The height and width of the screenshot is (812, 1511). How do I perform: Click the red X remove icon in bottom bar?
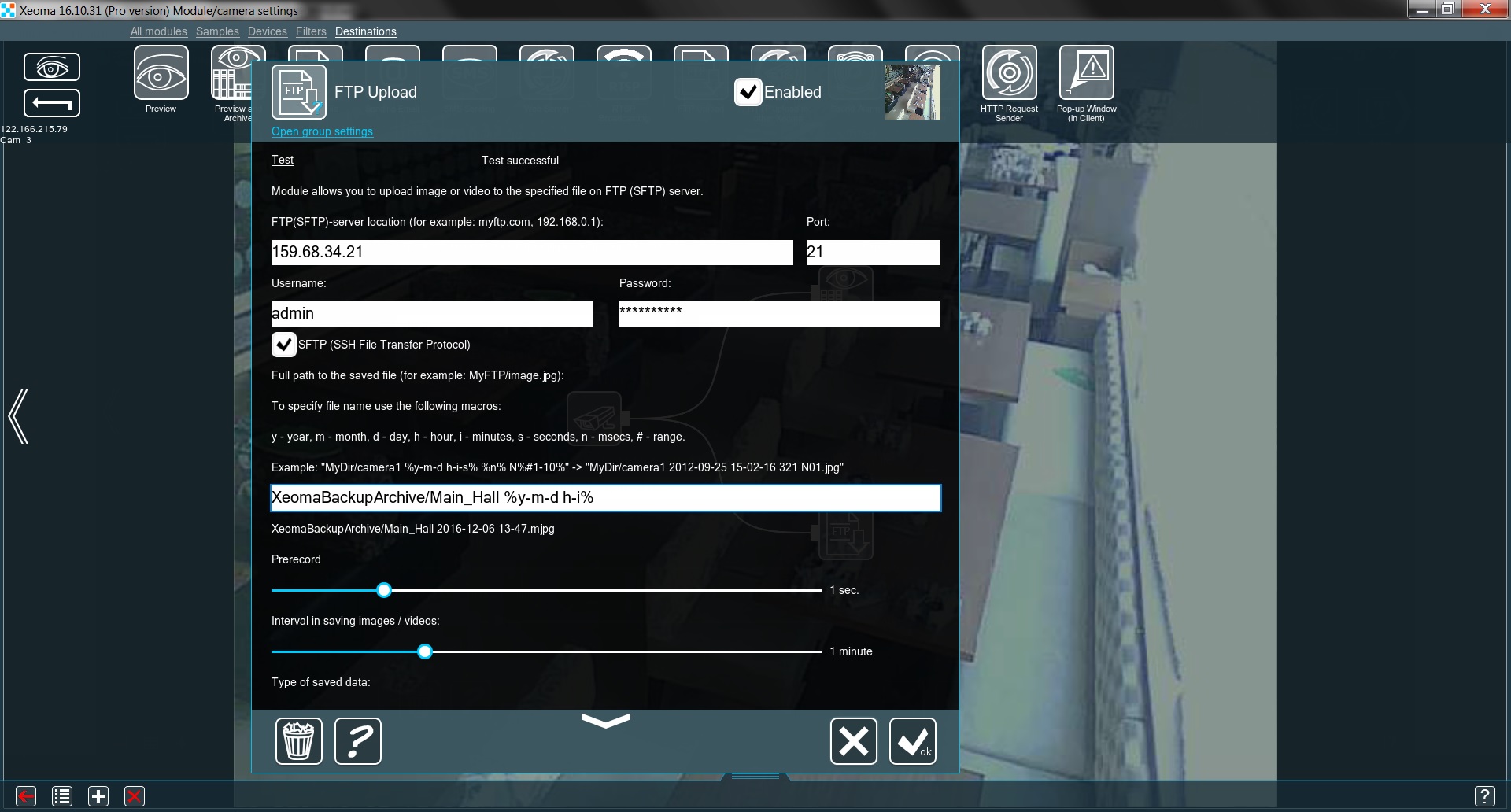tap(135, 796)
